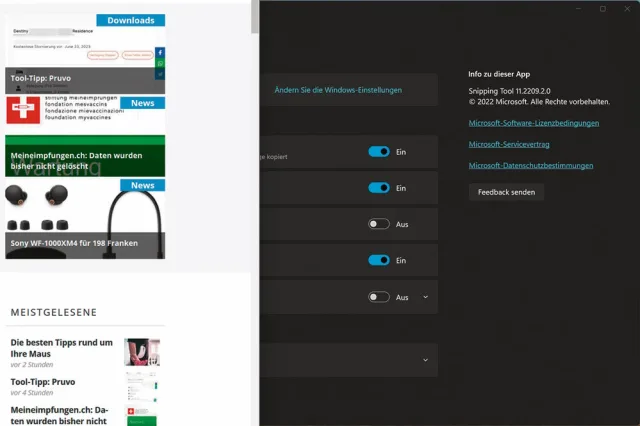Click the Facebook icon on Pruvo teaser
Screen dimensions: 640x426
tap(160, 53)
